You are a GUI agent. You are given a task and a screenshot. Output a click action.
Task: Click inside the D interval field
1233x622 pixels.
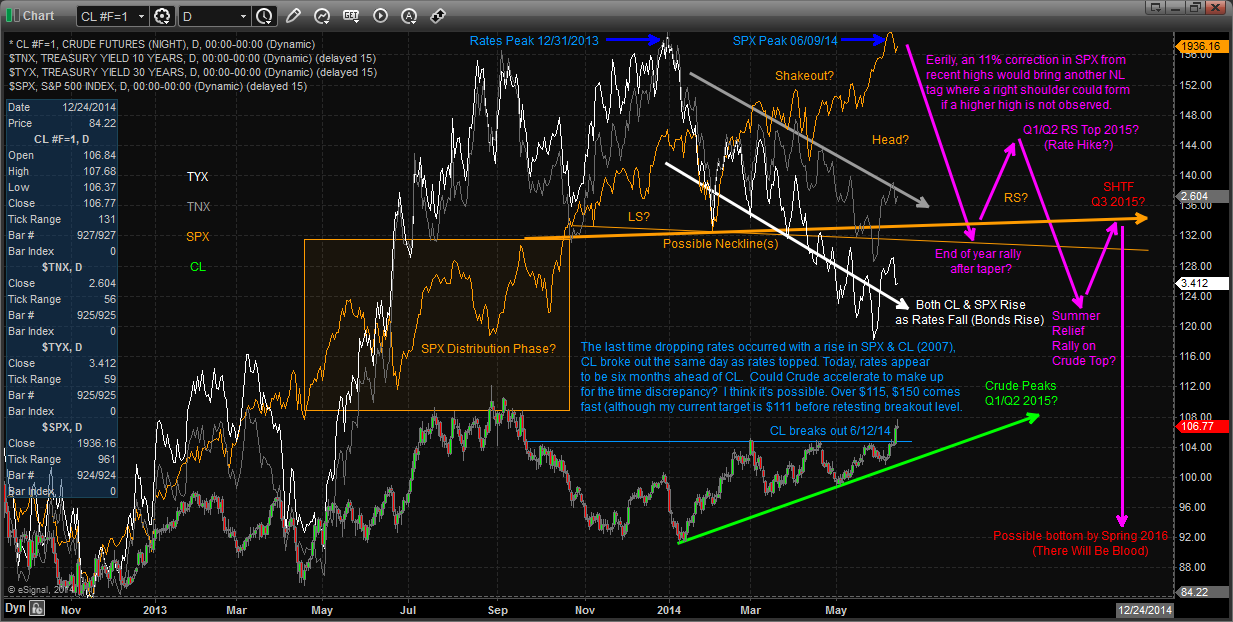pos(207,16)
